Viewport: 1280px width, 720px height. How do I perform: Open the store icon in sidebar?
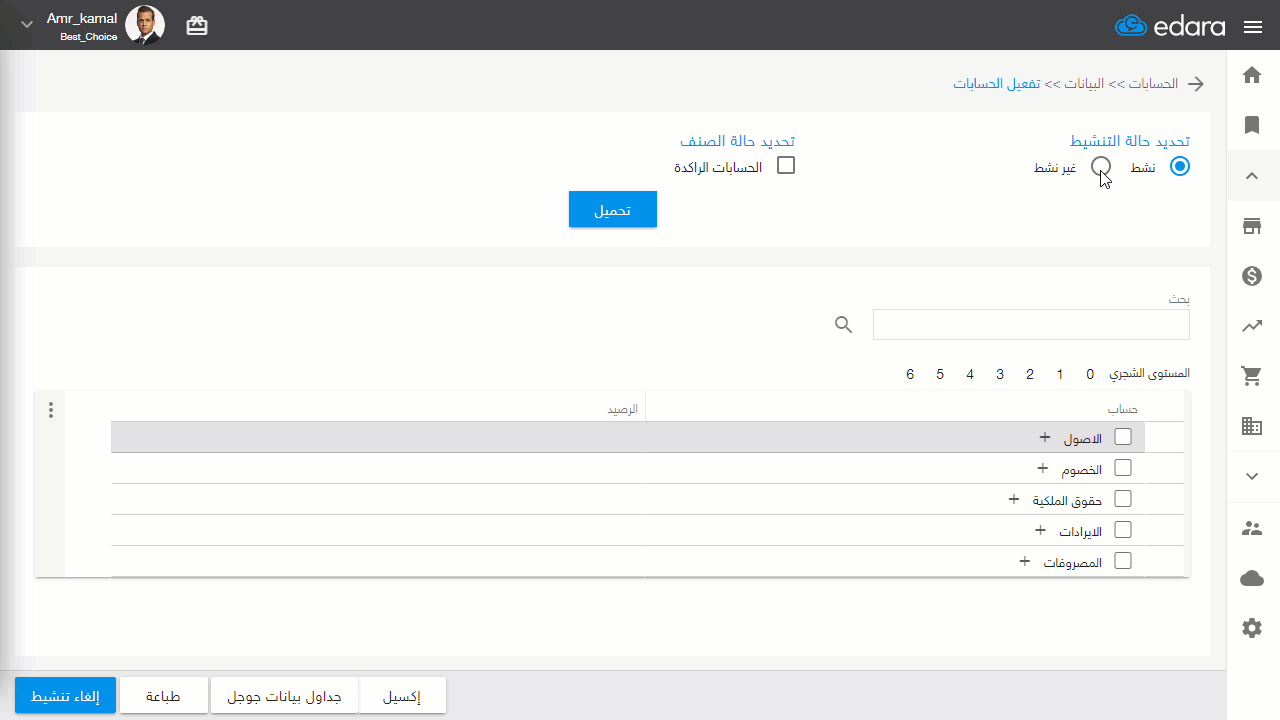coord(1251,226)
